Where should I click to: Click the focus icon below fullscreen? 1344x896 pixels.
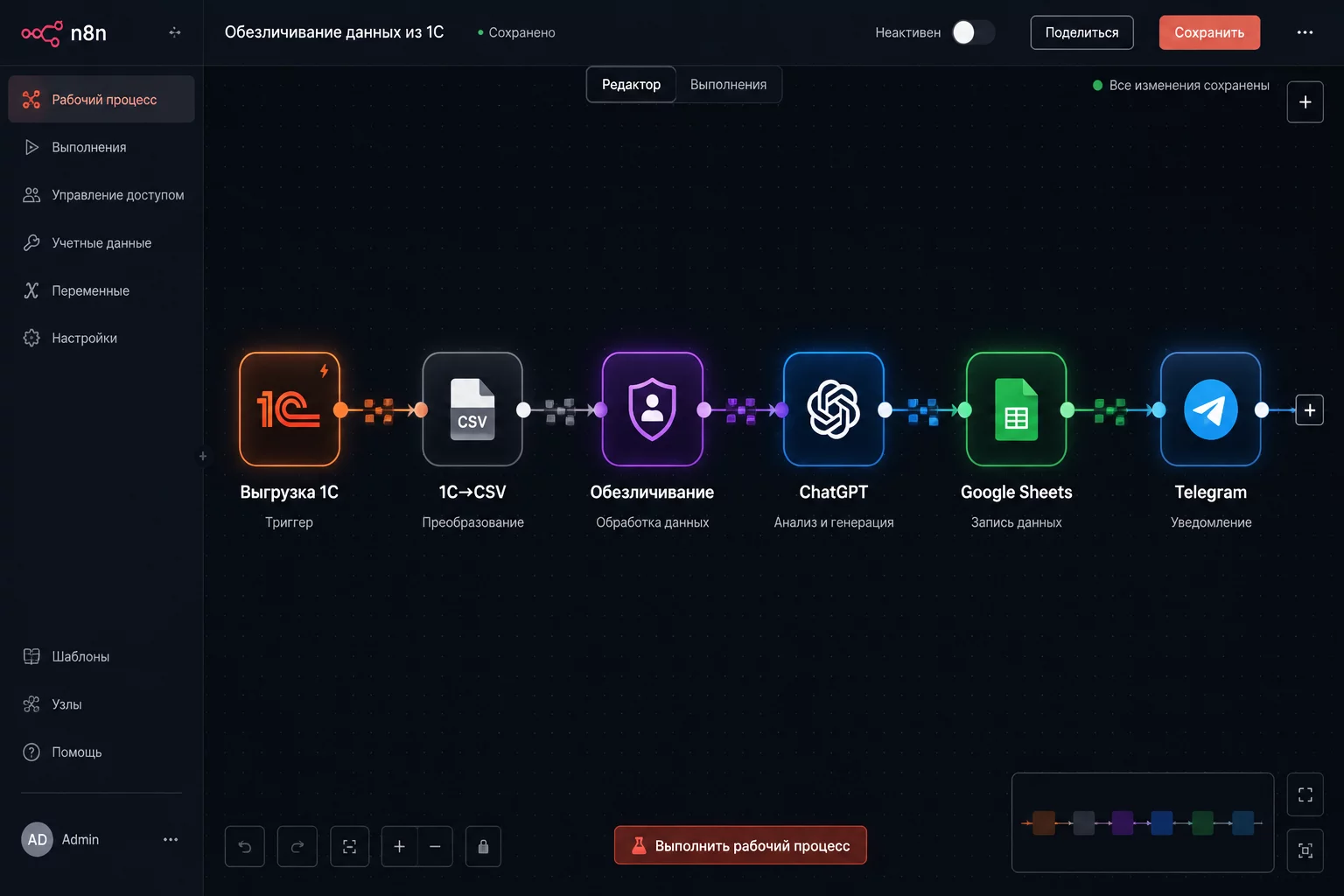coord(1305,850)
